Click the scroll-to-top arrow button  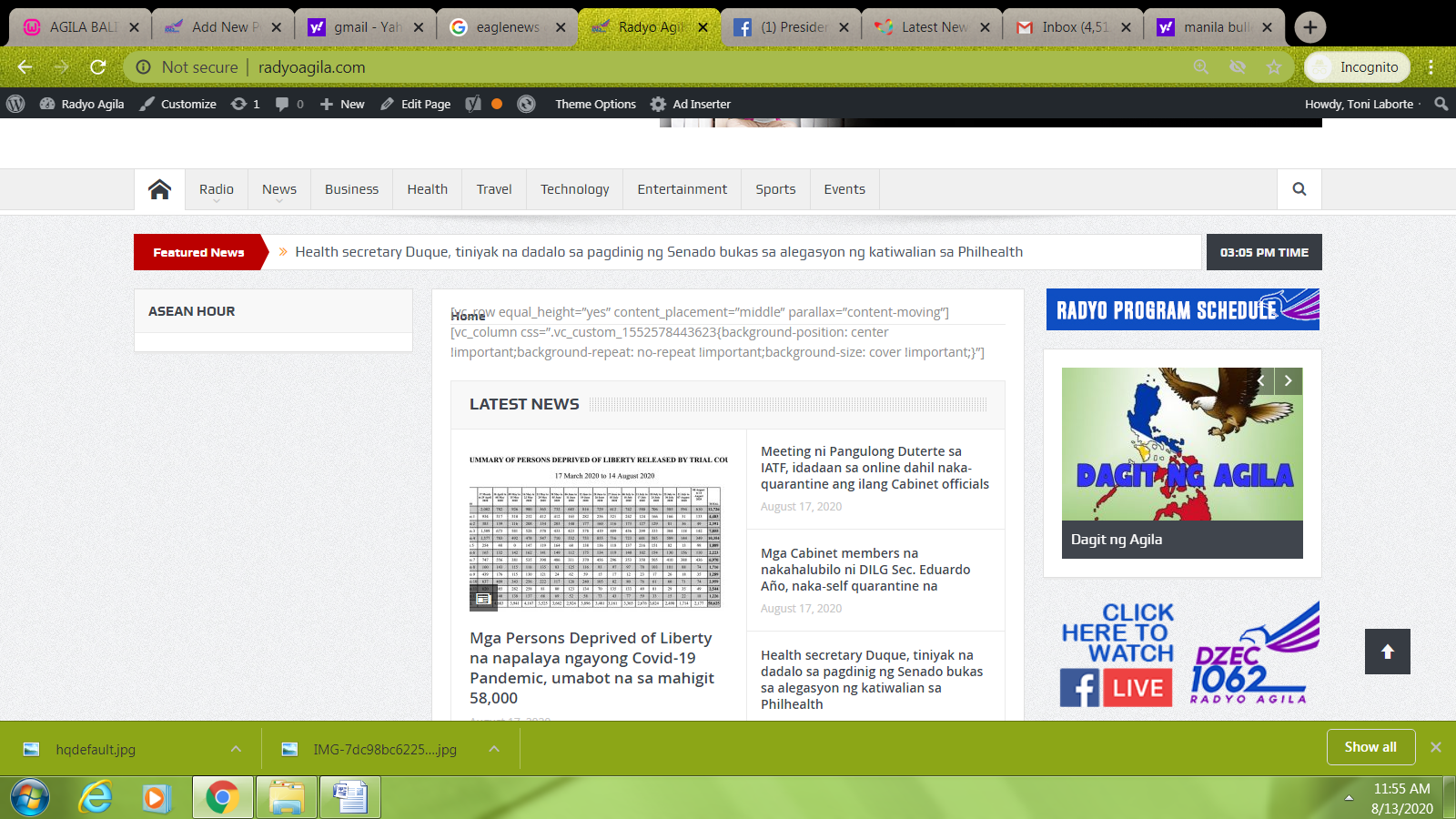[1387, 652]
